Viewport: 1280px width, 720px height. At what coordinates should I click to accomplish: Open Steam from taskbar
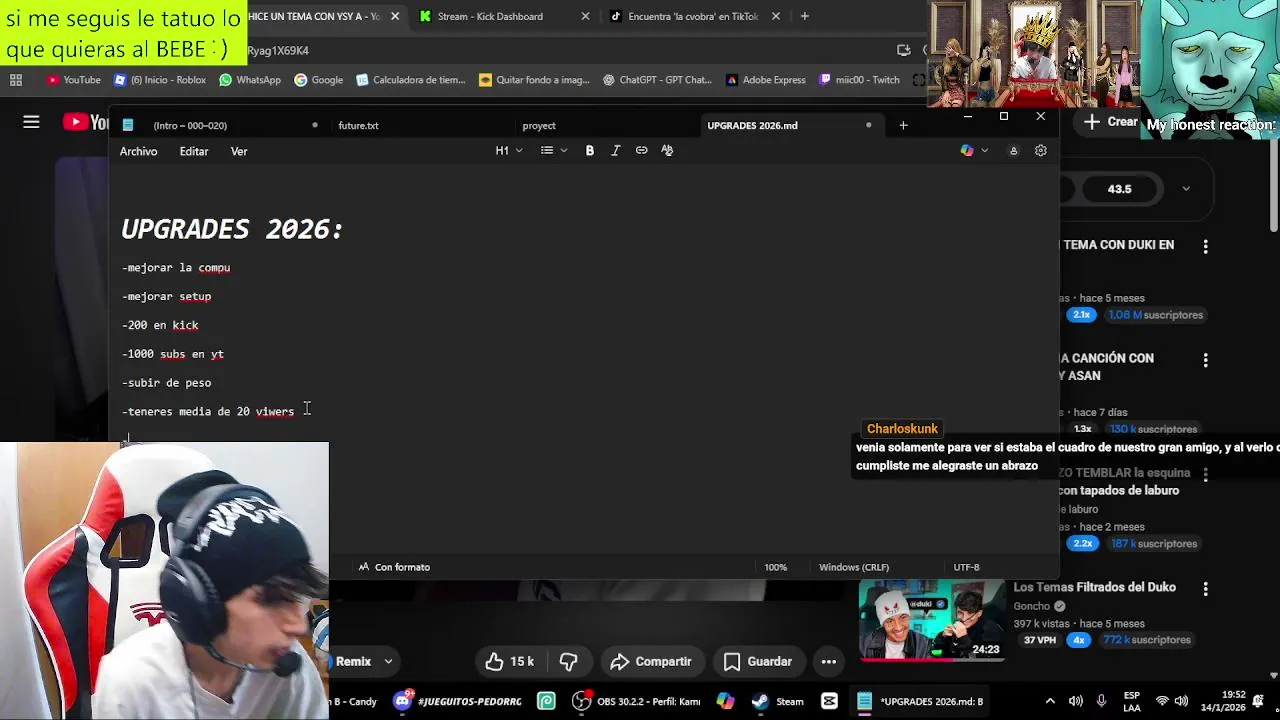pos(778,701)
